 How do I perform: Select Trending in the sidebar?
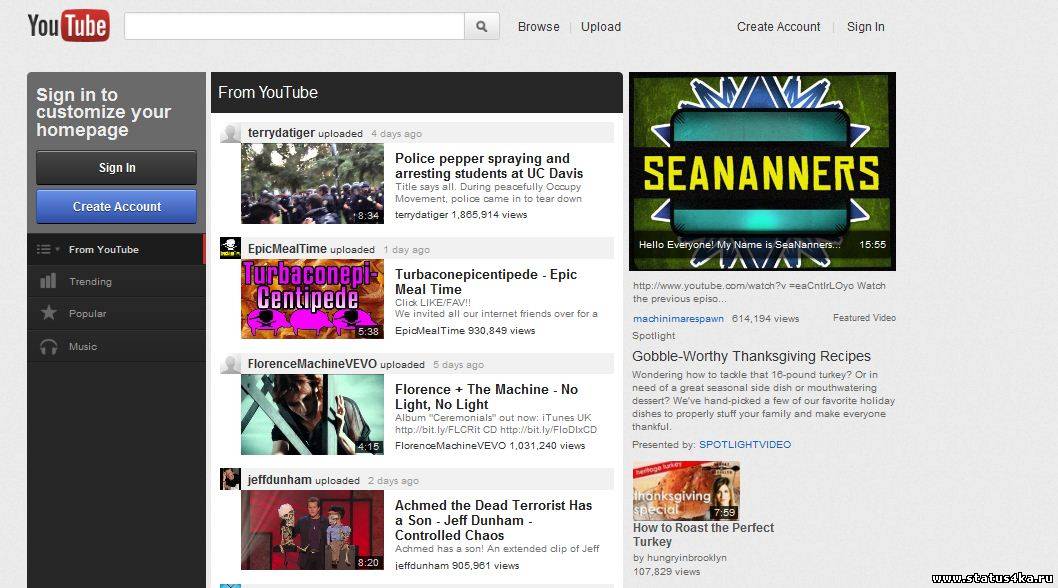click(116, 282)
